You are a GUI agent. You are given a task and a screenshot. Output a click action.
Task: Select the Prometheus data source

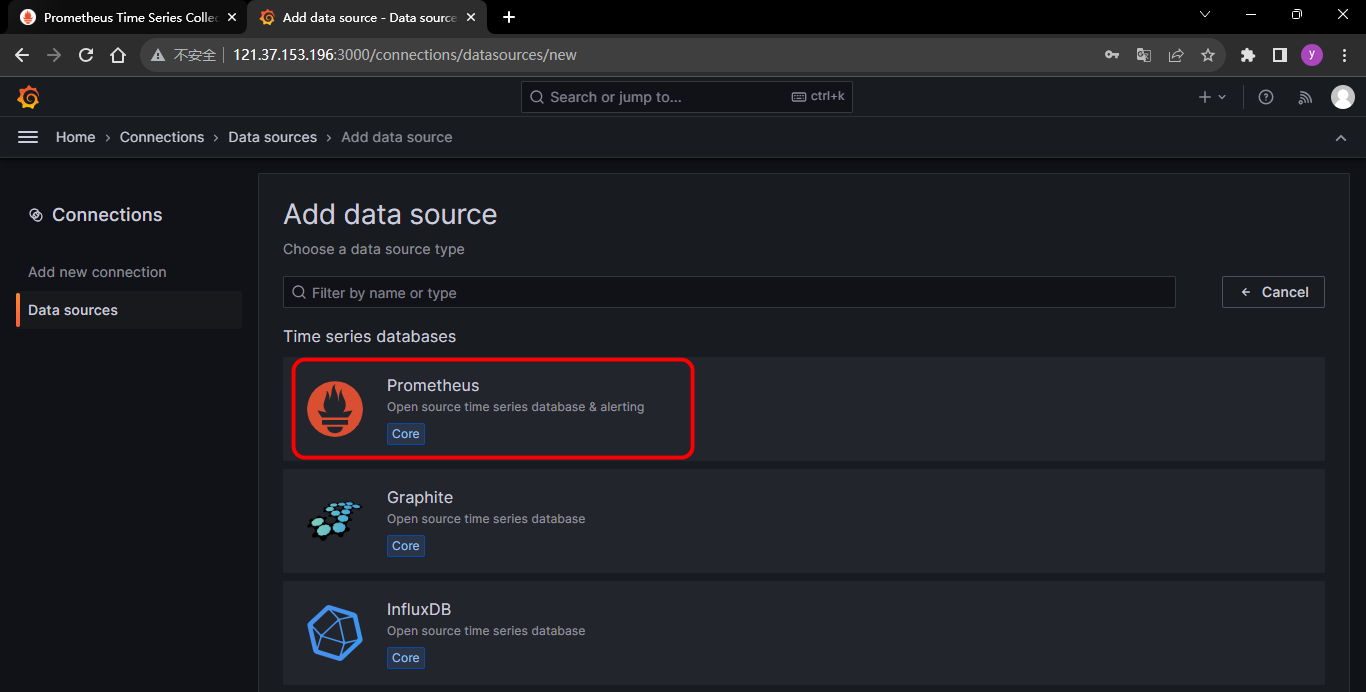(804, 409)
